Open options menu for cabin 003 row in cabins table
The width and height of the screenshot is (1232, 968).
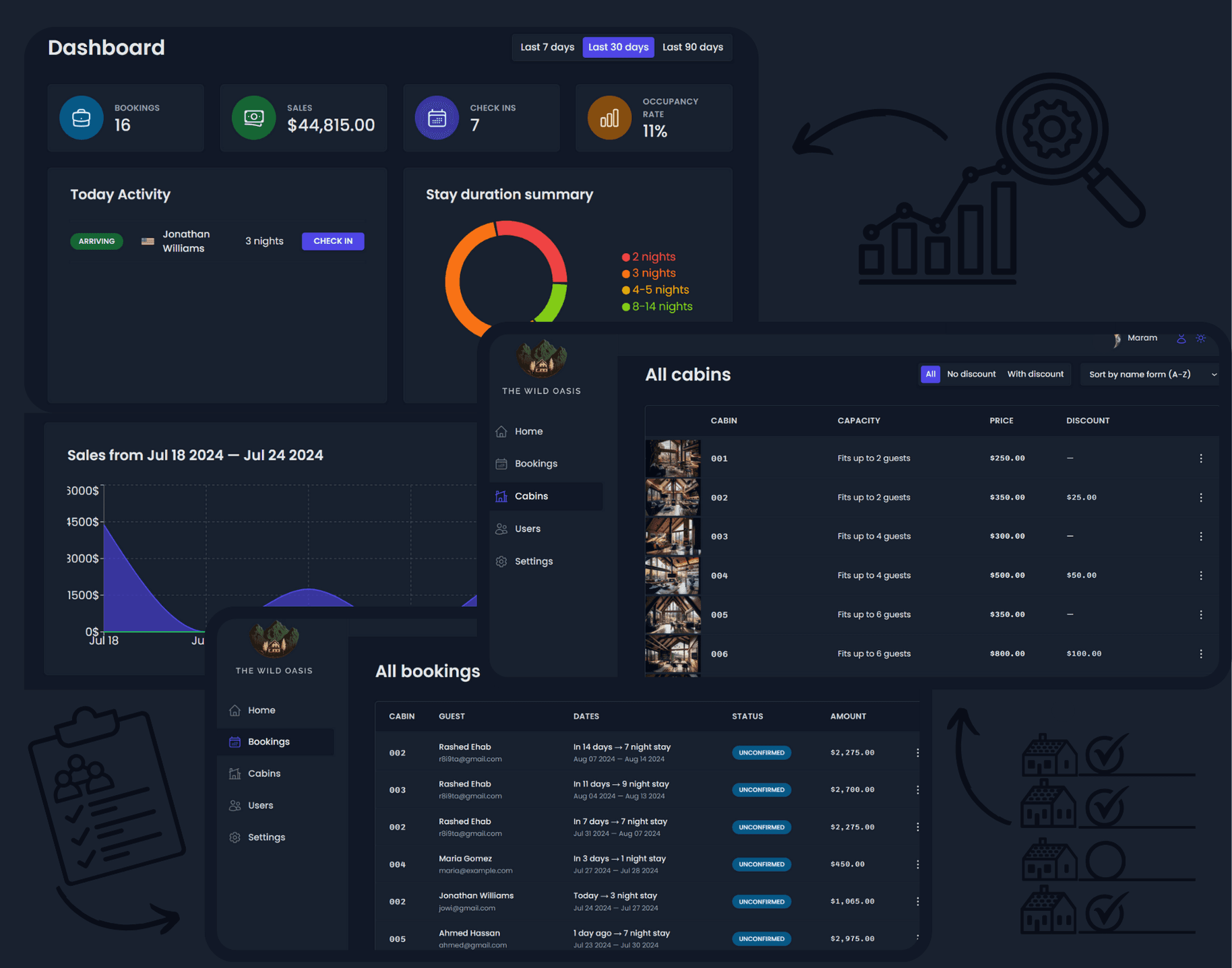coord(1201,536)
